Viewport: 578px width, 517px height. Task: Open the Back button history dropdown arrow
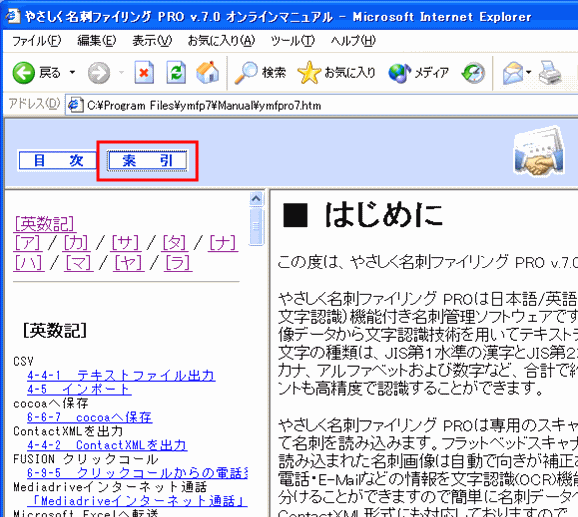pyautogui.click(x=72, y=72)
